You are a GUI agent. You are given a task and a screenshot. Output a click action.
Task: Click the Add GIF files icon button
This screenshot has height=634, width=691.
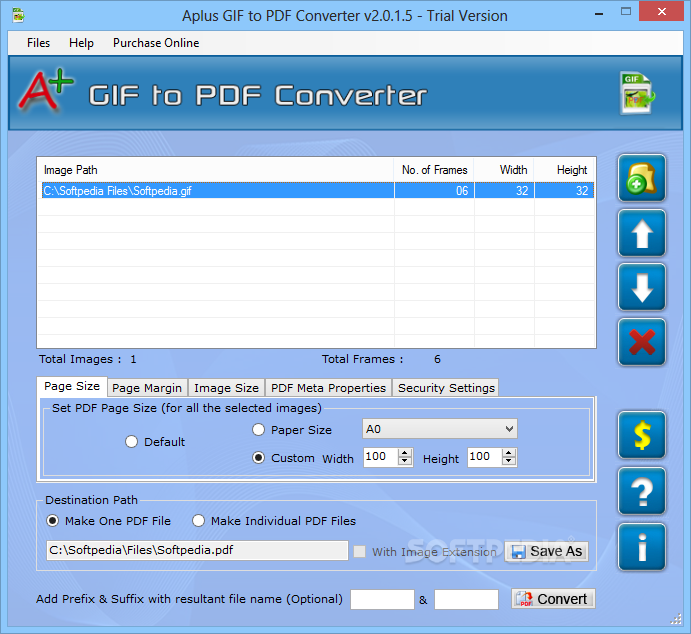click(x=642, y=178)
